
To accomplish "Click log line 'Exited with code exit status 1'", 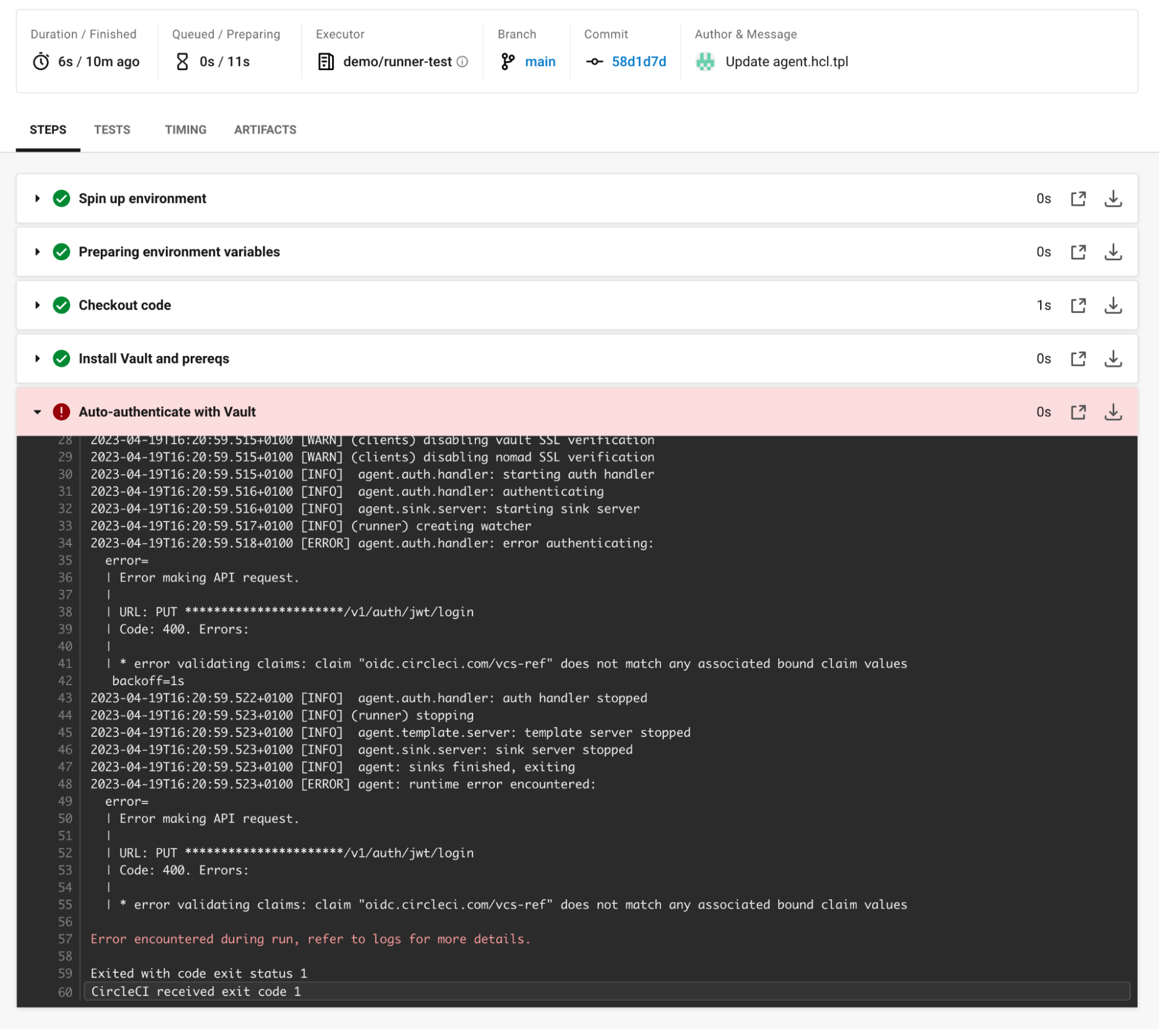I will click(199, 974).
